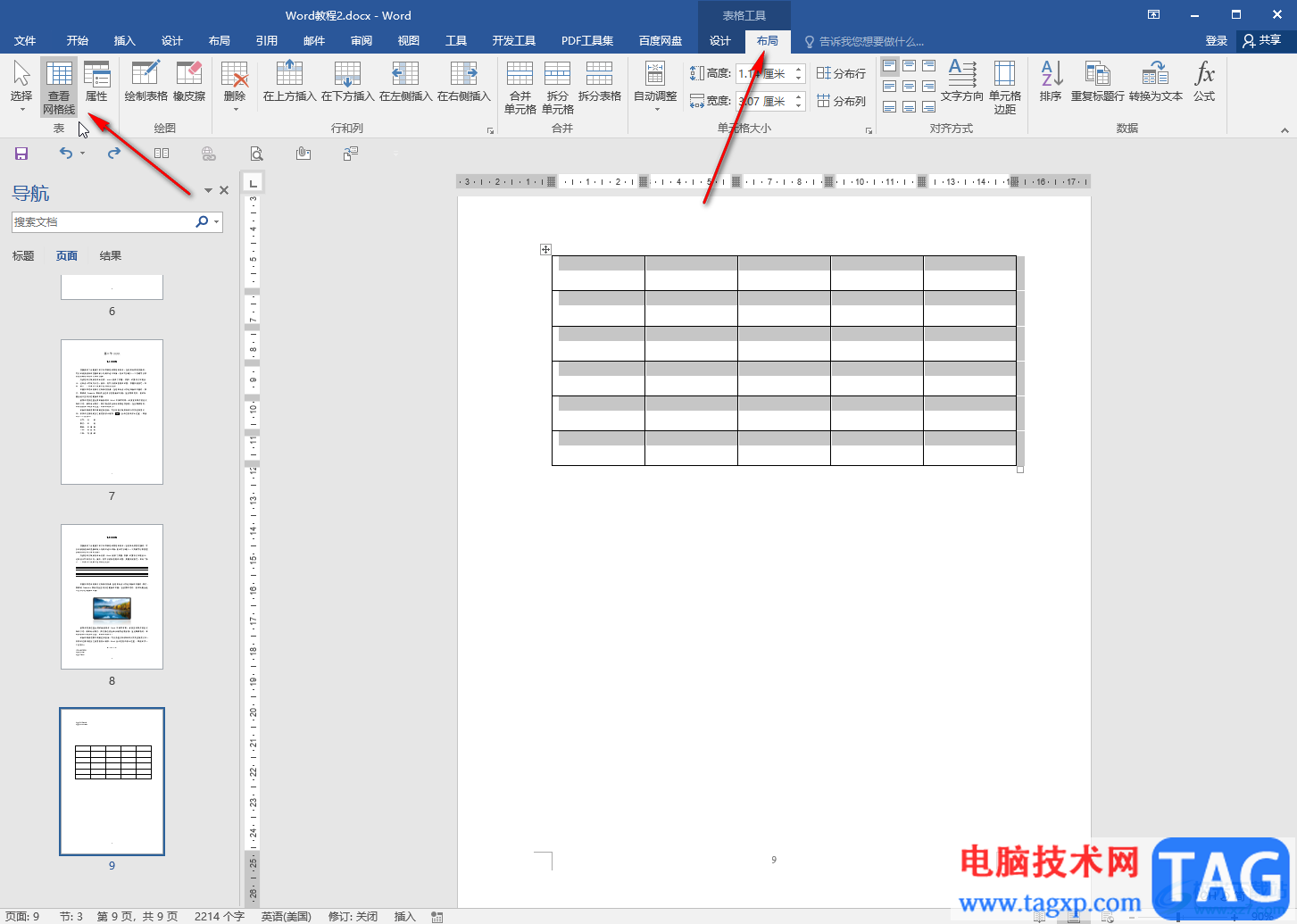
Task: Click 合并单元格 (Merge Cells)
Action: click(520, 87)
